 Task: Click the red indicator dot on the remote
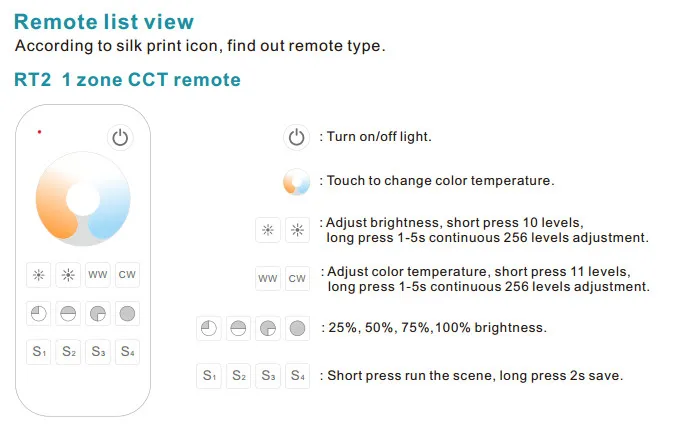pyautogui.click(x=40, y=132)
